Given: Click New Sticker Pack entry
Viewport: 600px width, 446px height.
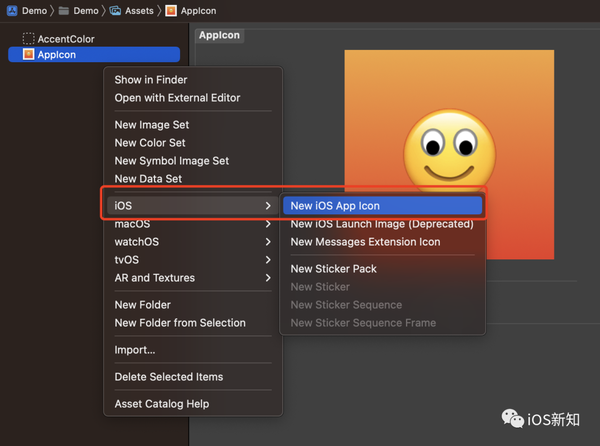Looking at the screenshot, I should click(x=333, y=269).
